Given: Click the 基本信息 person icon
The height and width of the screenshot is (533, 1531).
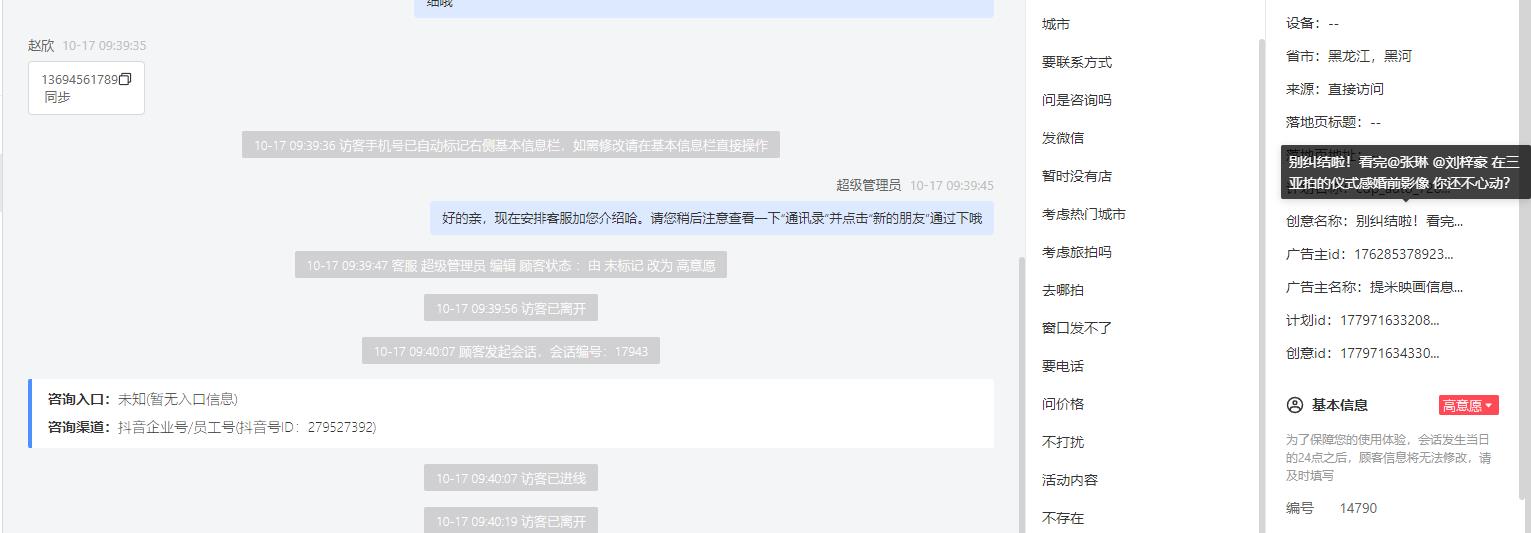Looking at the screenshot, I should tap(1295, 405).
